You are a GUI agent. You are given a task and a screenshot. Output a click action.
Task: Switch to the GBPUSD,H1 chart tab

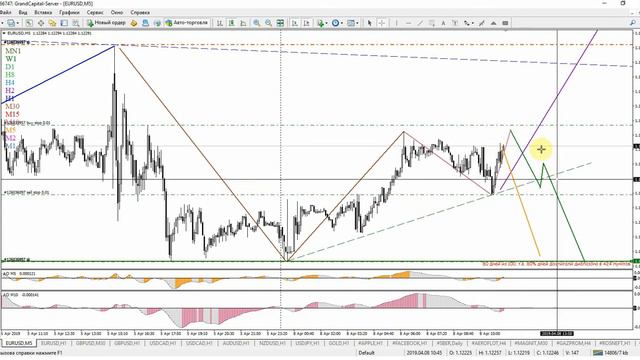pyautogui.click(x=127, y=343)
